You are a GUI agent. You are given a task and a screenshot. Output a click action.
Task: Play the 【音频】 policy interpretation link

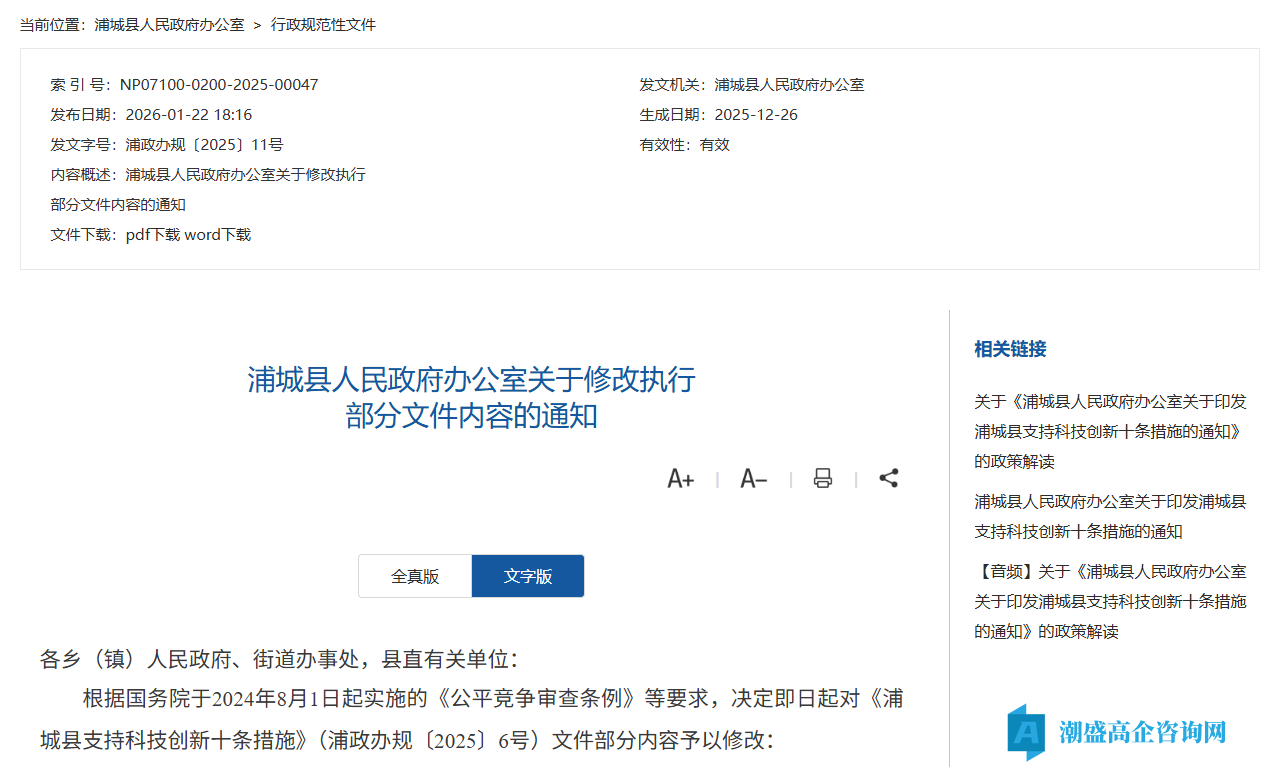pos(1110,601)
